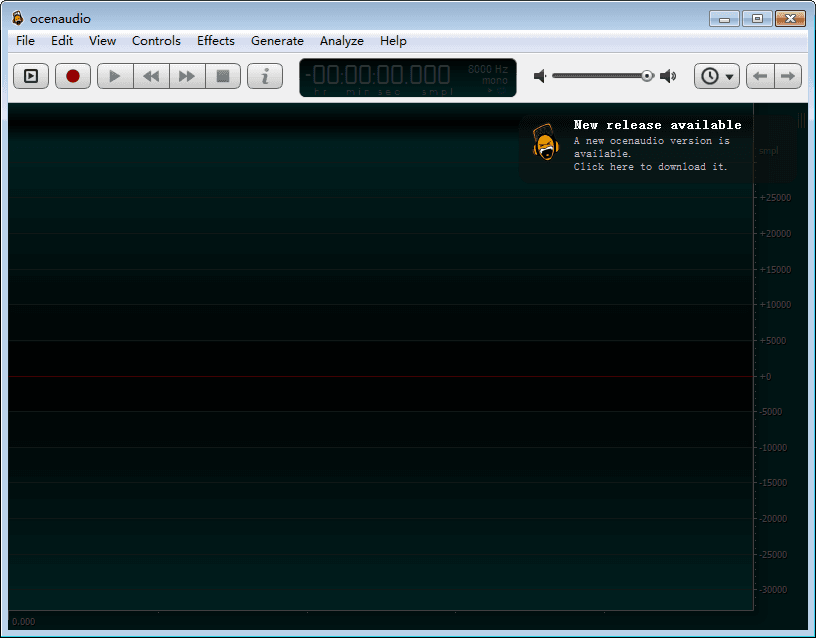Stop playback with the Stop button

[x=223, y=76]
